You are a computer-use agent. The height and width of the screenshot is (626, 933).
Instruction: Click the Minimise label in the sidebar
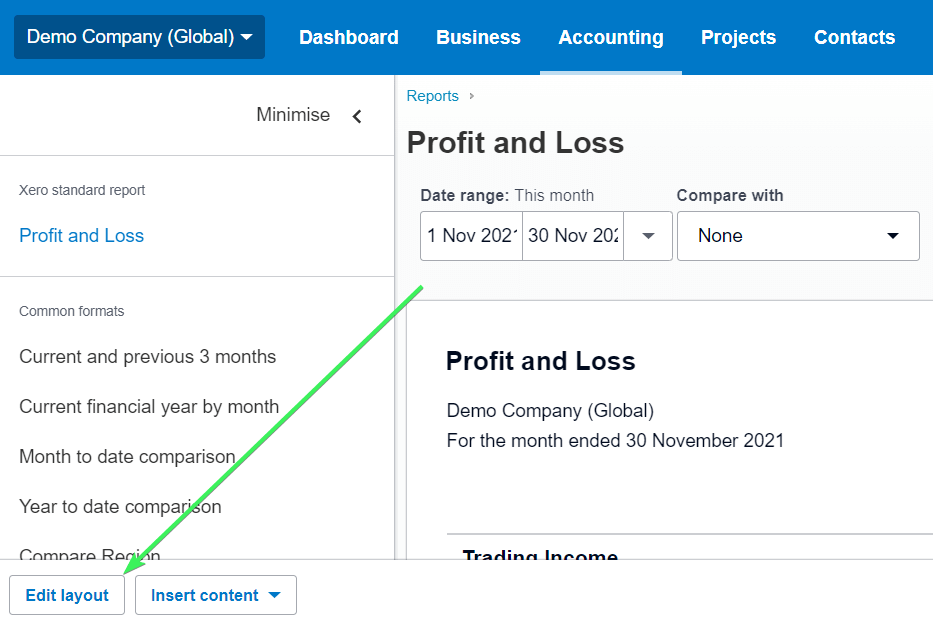click(x=293, y=114)
